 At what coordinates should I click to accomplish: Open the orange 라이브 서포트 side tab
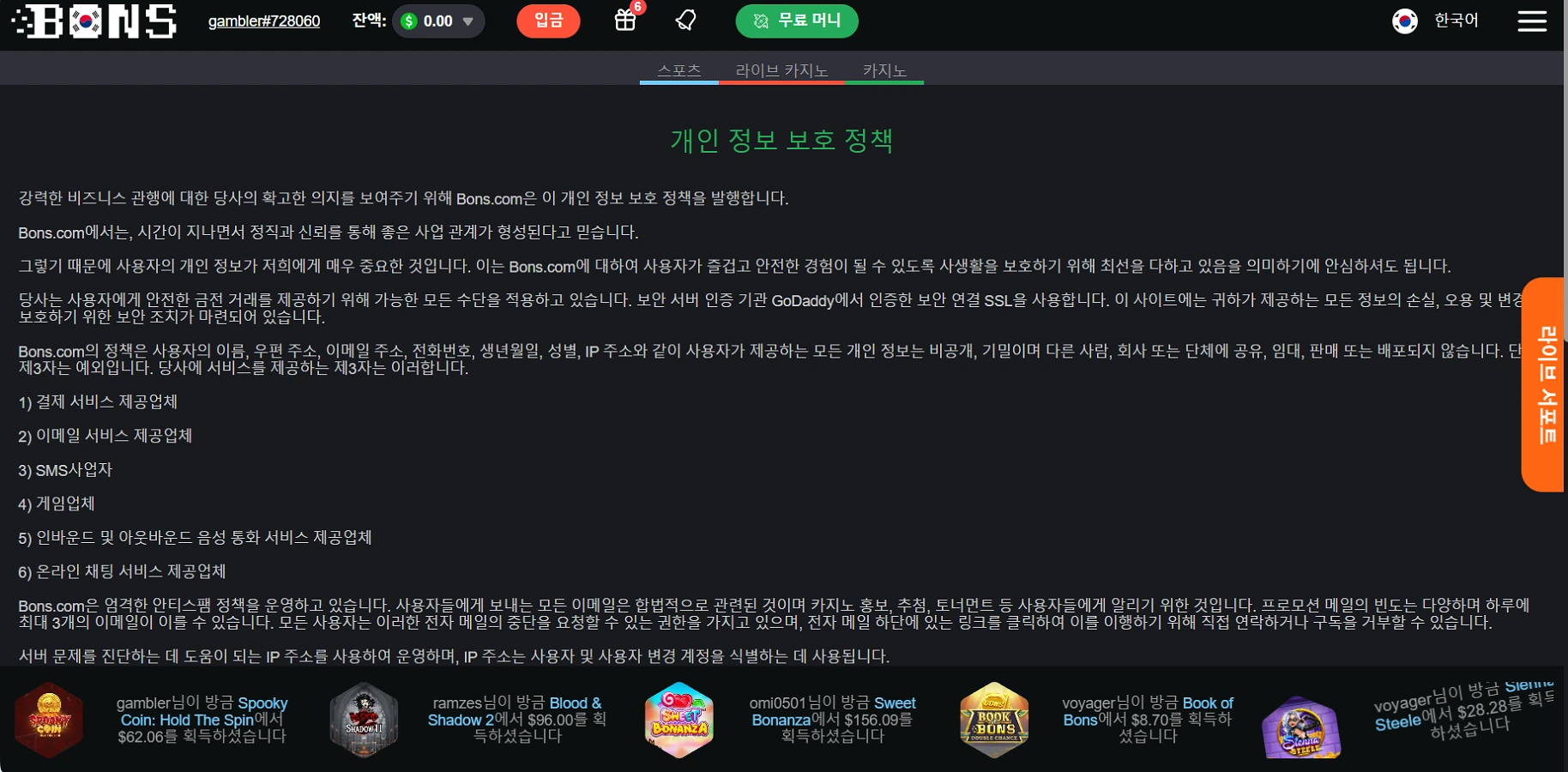point(1544,384)
